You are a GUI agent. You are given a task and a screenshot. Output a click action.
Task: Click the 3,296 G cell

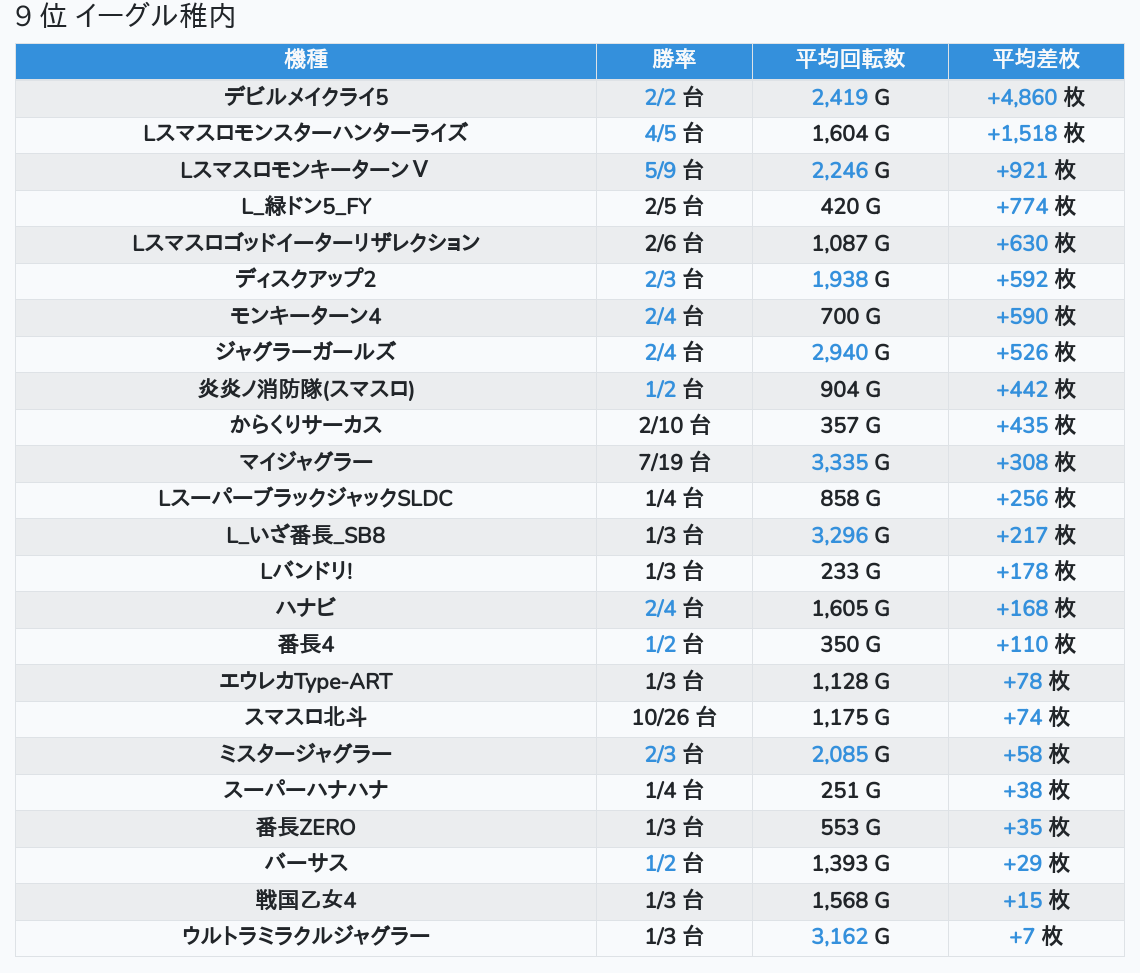(x=850, y=535)
